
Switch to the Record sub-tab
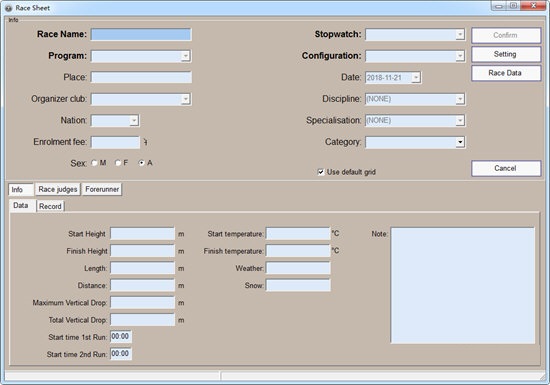tap(50, 206)
